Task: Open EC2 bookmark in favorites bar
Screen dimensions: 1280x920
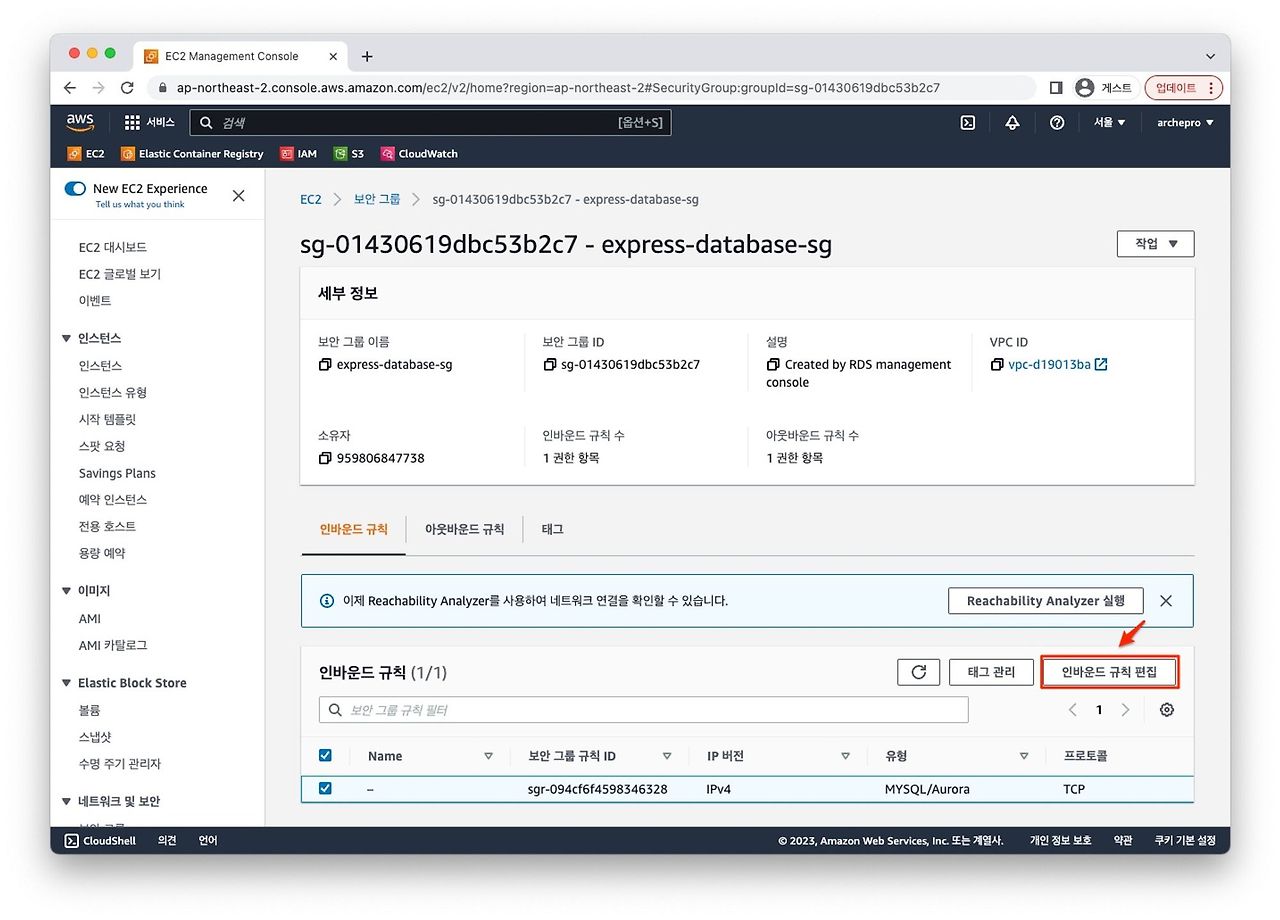Action: point(86,154)
